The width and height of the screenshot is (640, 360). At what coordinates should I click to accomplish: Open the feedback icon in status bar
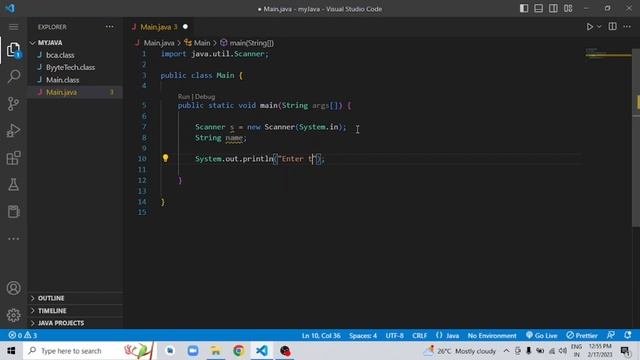tap(611, 335)
